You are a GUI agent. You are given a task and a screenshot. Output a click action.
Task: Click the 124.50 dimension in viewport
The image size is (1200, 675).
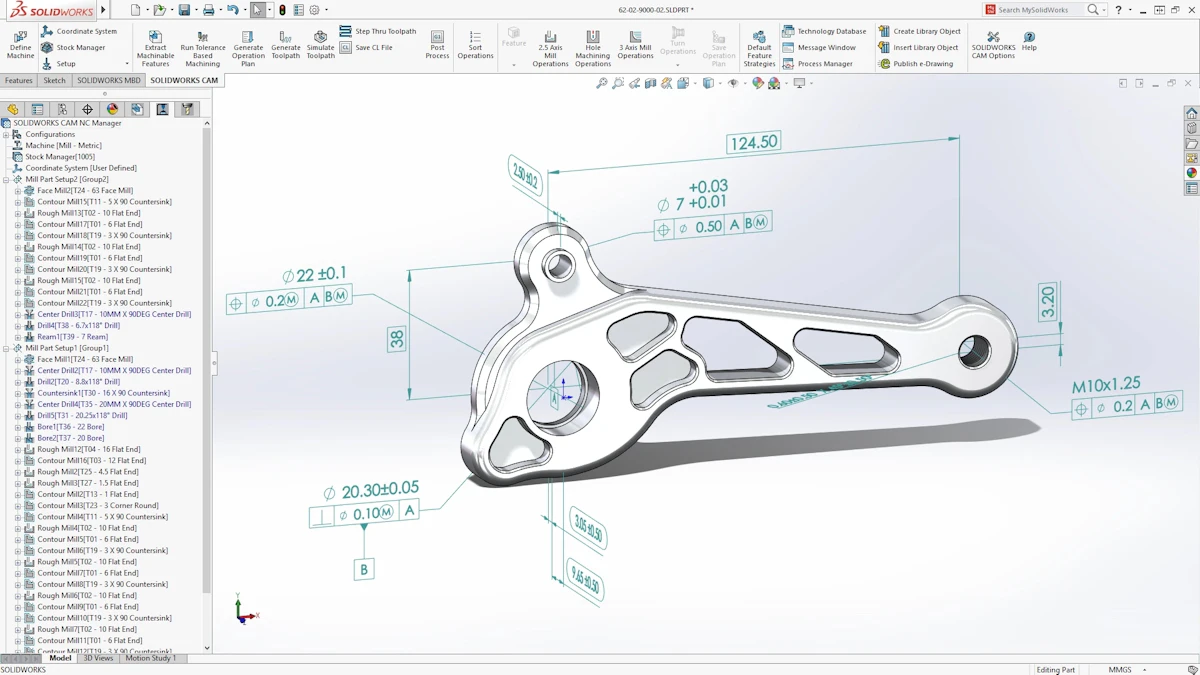click(754, 143)
